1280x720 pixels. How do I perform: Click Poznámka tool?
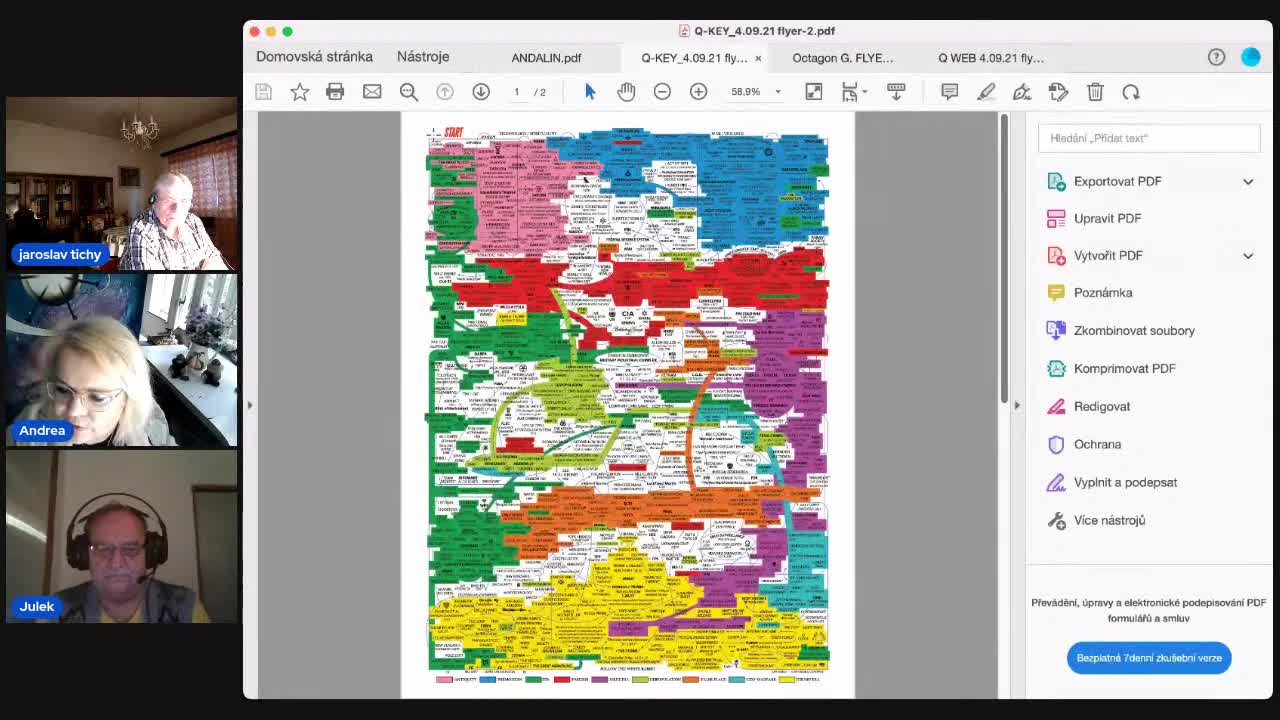pos(1103,292)
